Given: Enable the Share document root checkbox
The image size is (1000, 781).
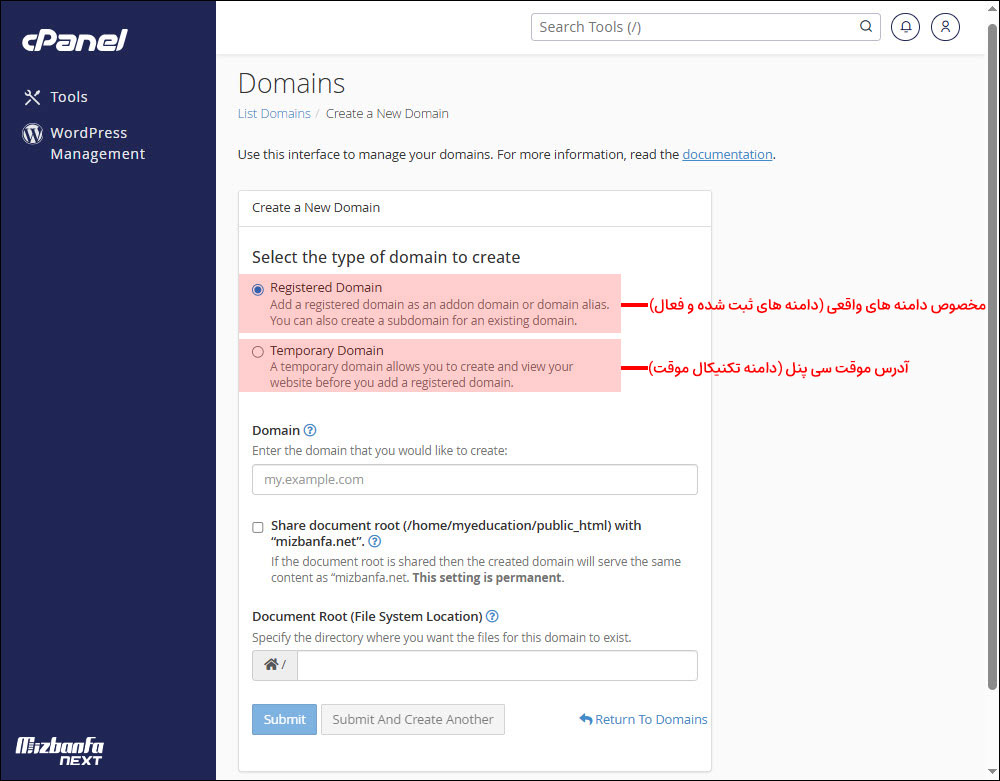Looking at the screenshot, I should 258,526.
